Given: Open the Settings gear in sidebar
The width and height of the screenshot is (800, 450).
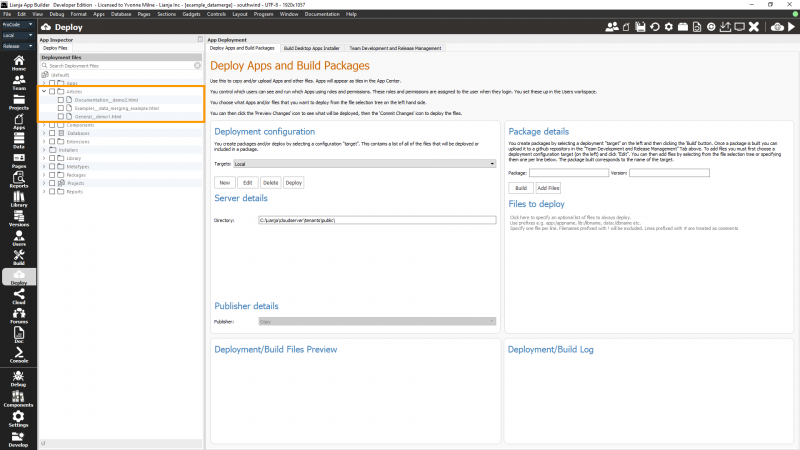Looking at the screenshot, I should point(18,419).
